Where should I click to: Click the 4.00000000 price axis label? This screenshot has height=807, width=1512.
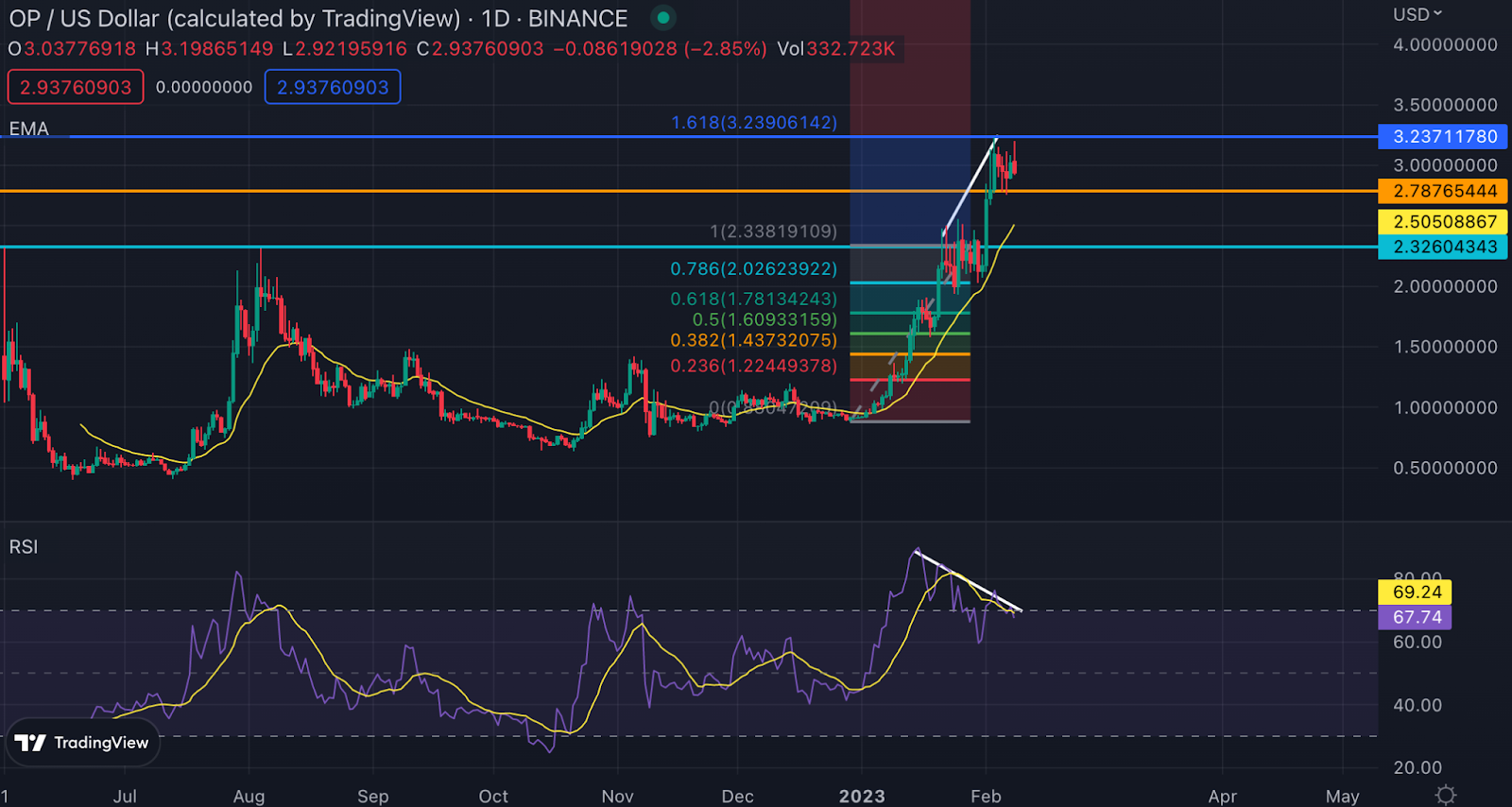tap(1445, 44)
